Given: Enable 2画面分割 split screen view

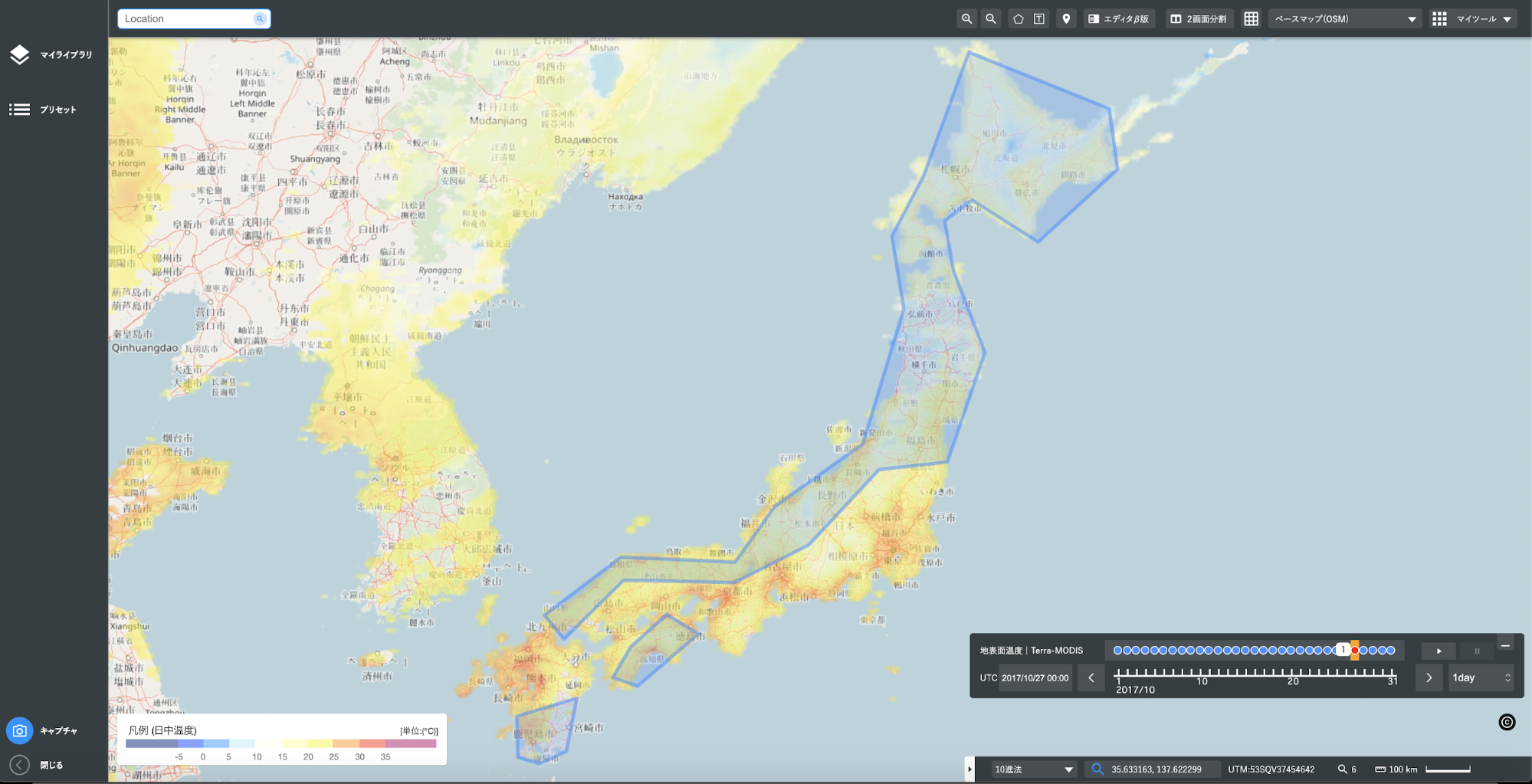Looking at the screenshot, I should click(1199, 19).
